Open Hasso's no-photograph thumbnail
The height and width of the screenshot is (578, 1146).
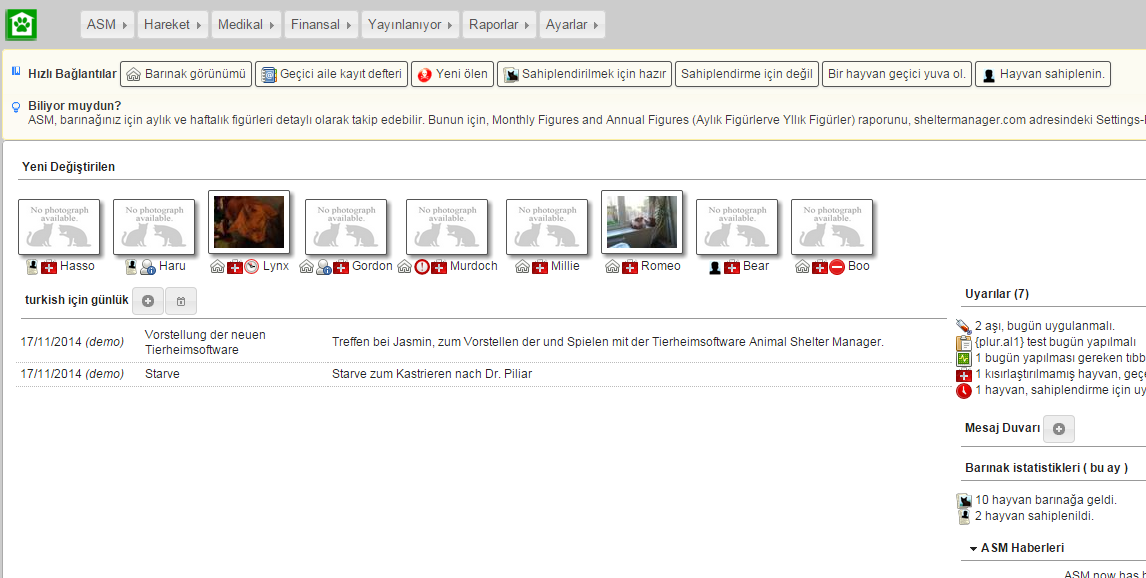pyautogui.click(x=59, y=227)
